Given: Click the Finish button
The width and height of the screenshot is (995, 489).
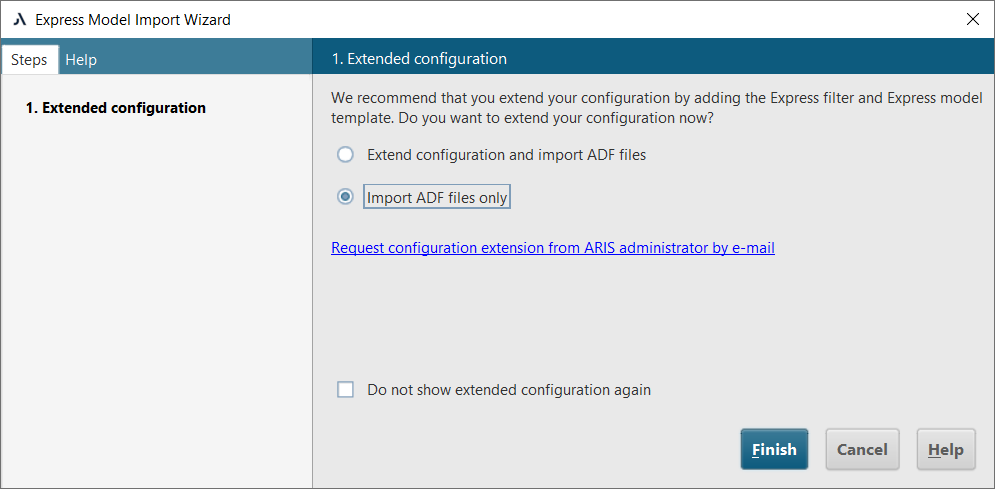Looking at the screenshot, I should point(774,450).
